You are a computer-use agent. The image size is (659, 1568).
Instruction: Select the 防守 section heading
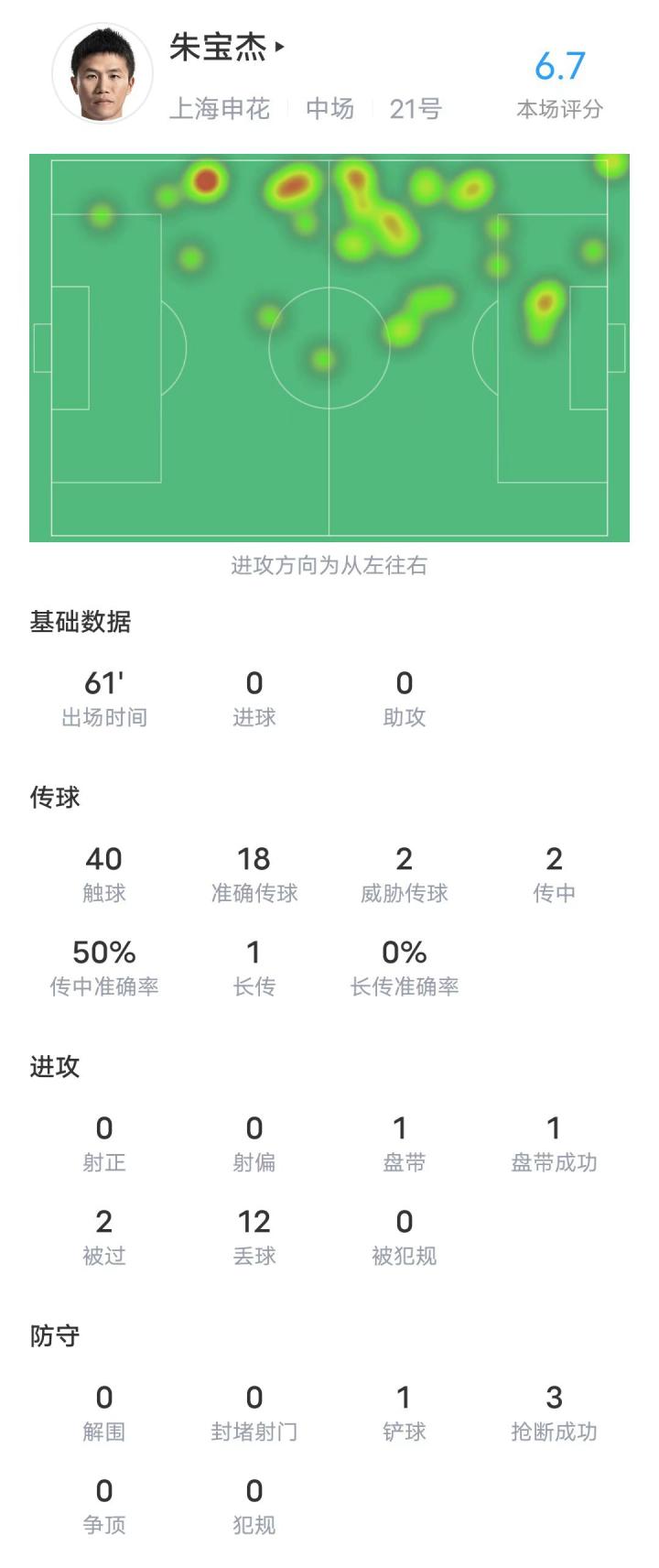(55, 1336)
